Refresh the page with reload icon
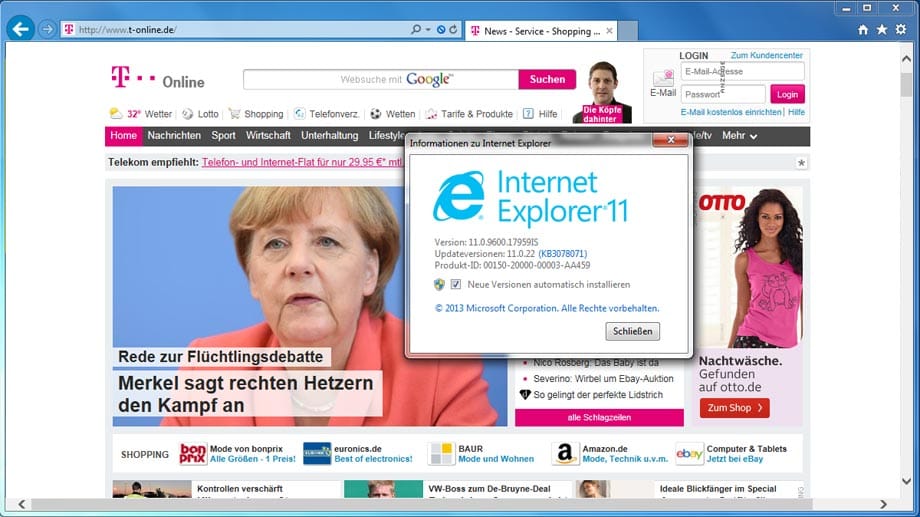The height and width of the screenshot is (517, 920). (453, 29)
